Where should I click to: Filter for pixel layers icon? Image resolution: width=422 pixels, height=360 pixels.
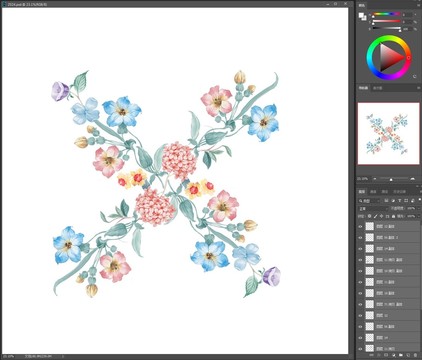386,201
